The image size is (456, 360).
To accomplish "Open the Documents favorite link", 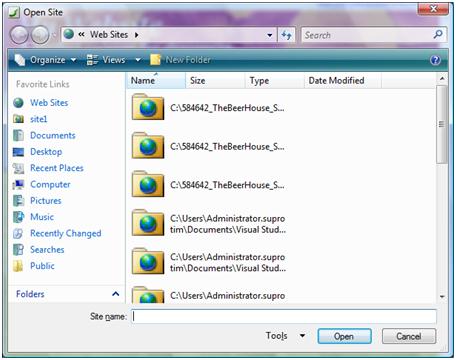I will (53, 135).
